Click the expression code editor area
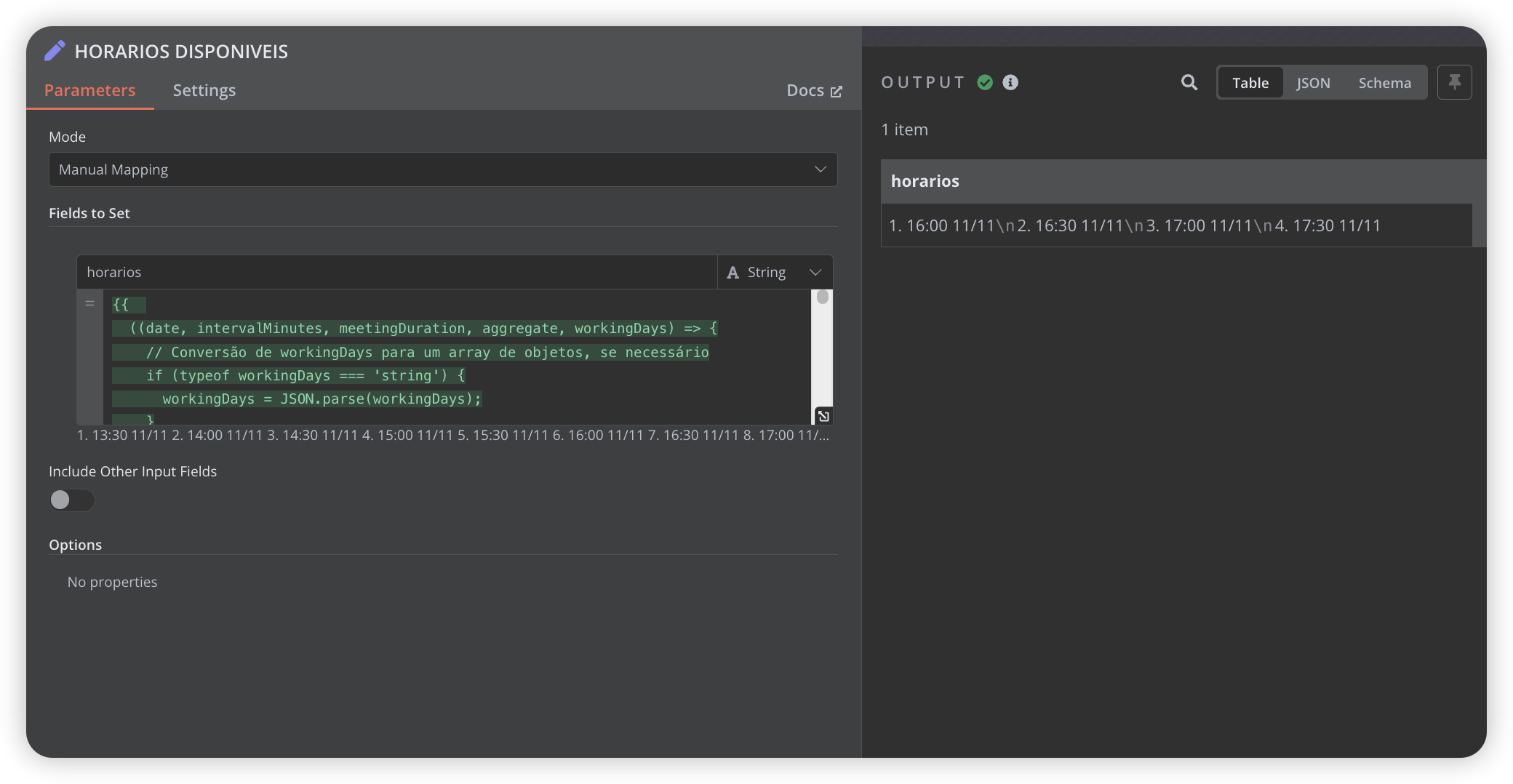Screen dimensions: 1513x784 pyautogui.click(x=457, y=356)
